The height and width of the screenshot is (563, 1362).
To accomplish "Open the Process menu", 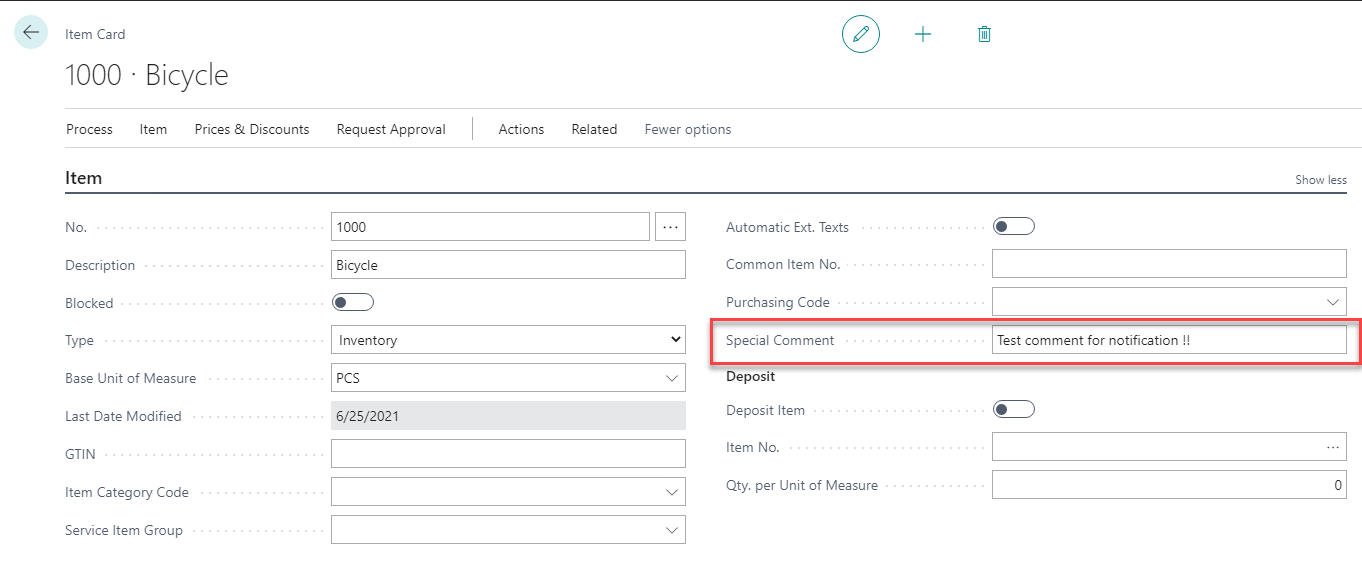I will click(89, 129).
